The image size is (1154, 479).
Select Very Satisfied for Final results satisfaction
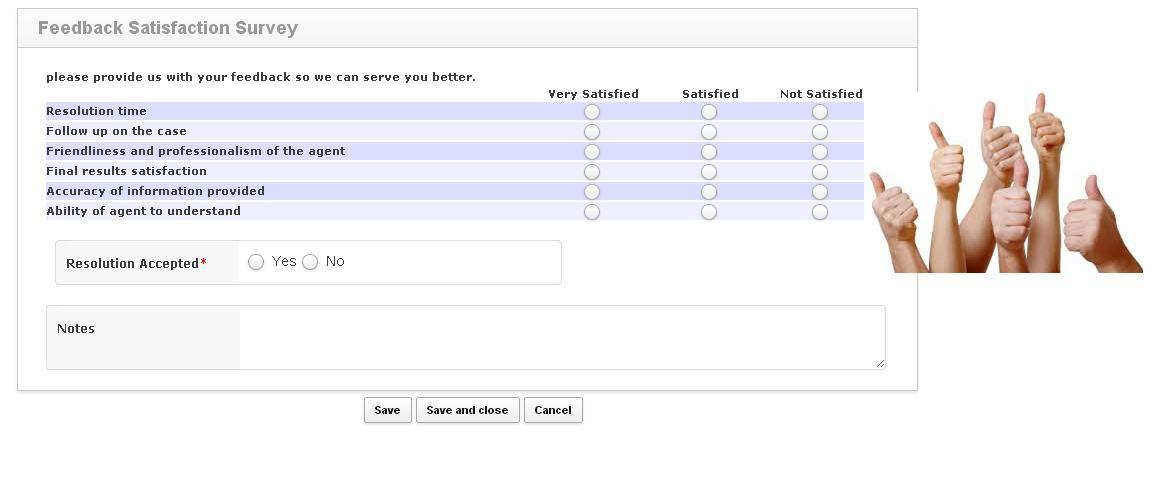592,172
